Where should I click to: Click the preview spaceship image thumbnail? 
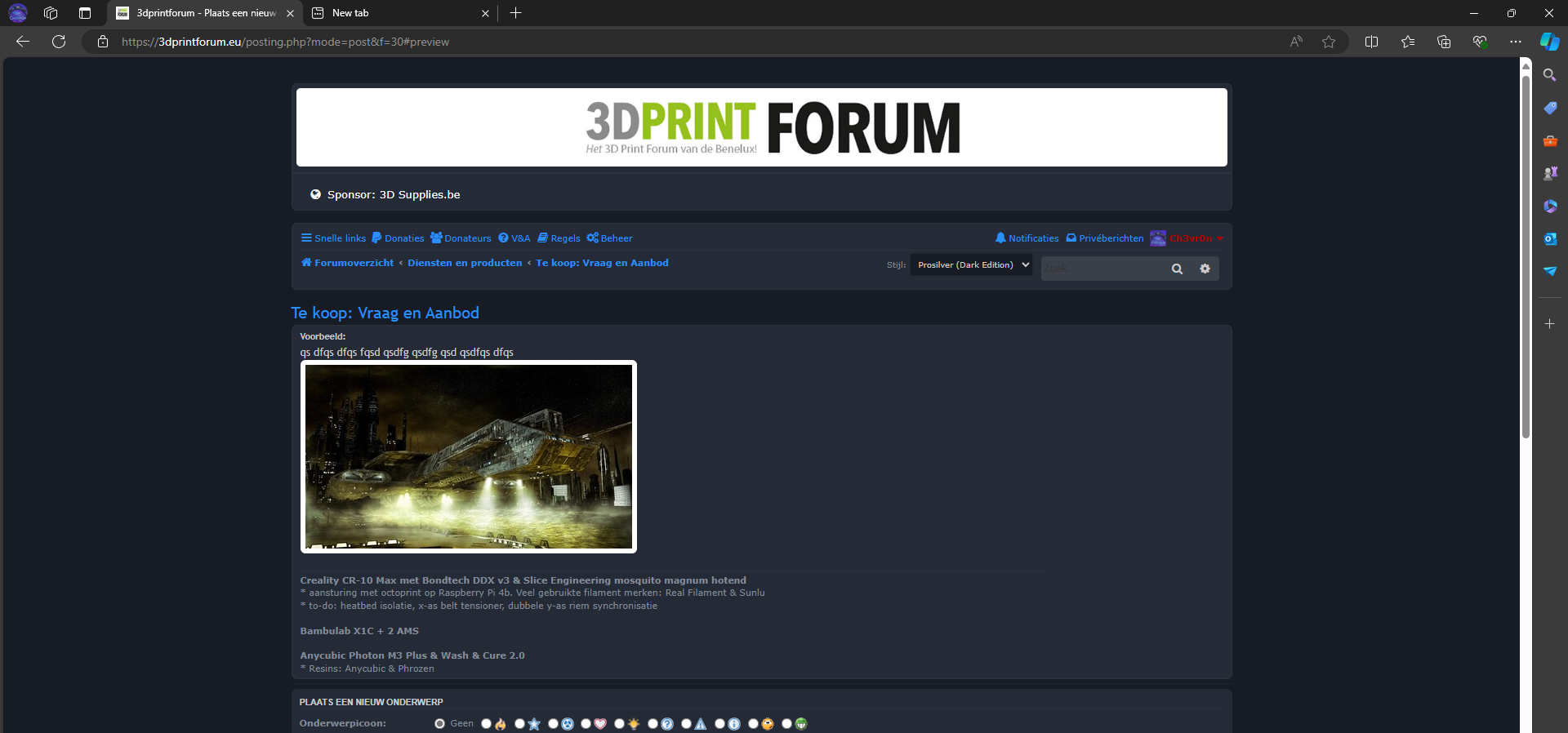468,456
